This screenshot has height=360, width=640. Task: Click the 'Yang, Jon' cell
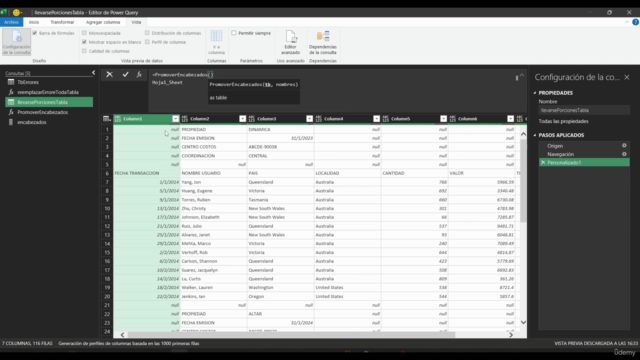click(213, 182)
